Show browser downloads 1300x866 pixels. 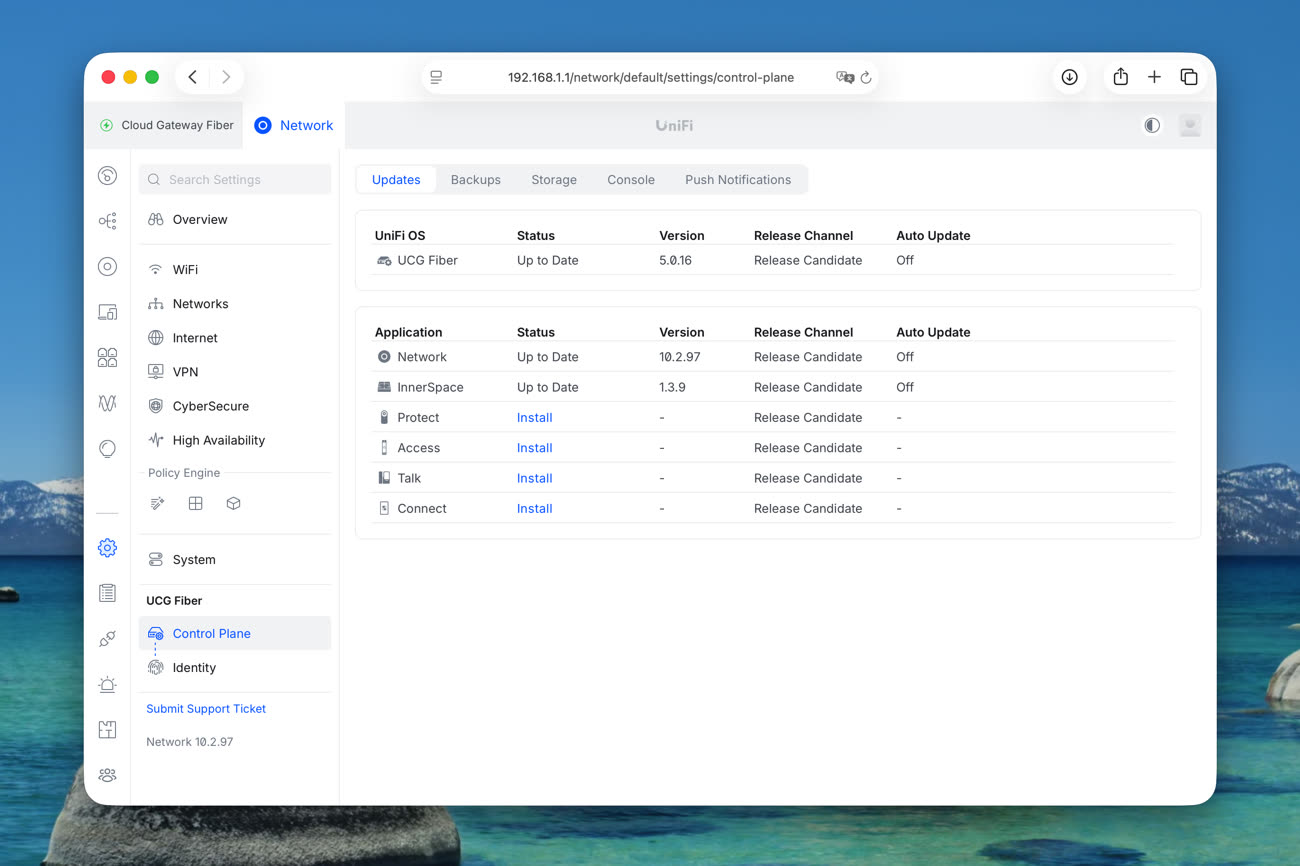coord(1069,77)
